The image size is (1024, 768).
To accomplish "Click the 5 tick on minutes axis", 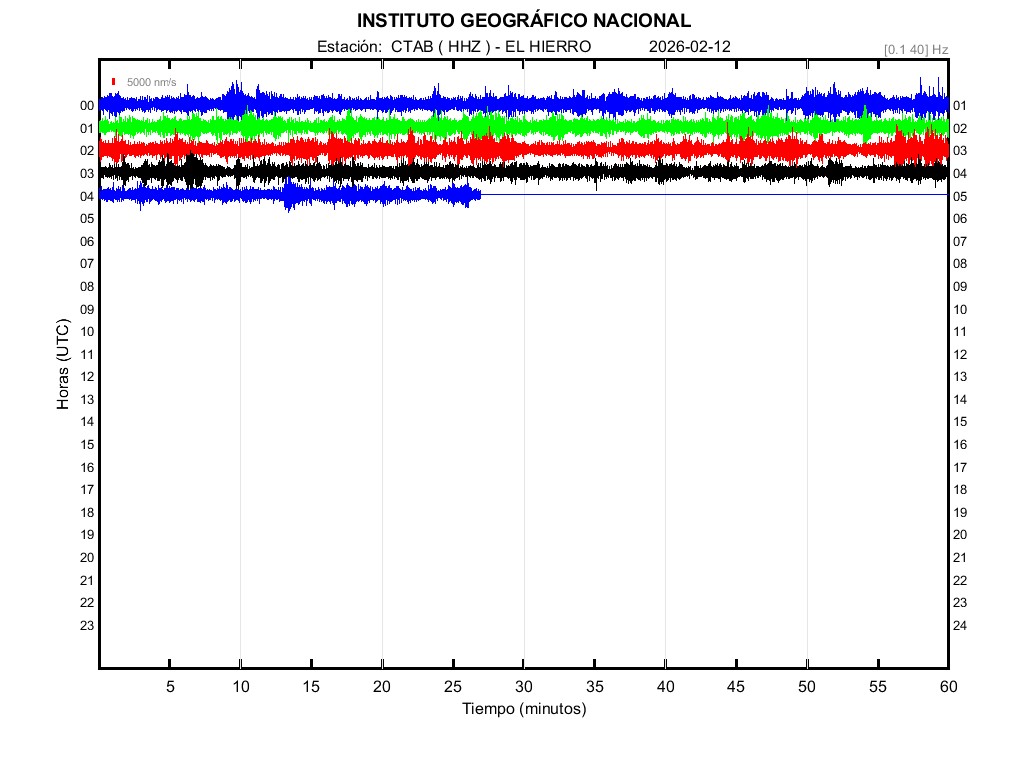I will 170,687.
